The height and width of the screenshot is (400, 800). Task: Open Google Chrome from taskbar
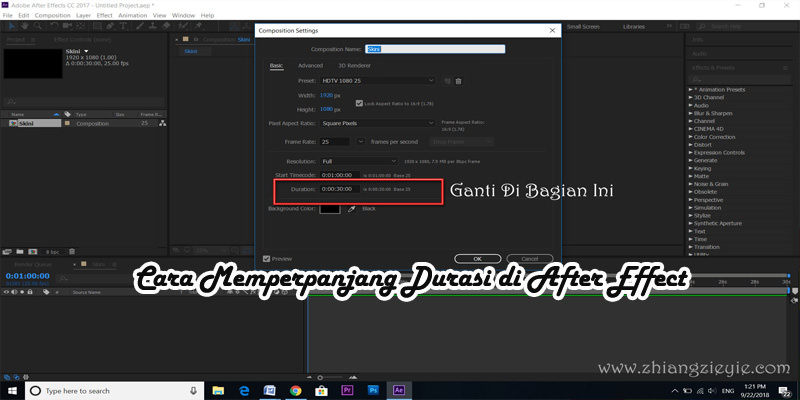[x=295, y=391]
